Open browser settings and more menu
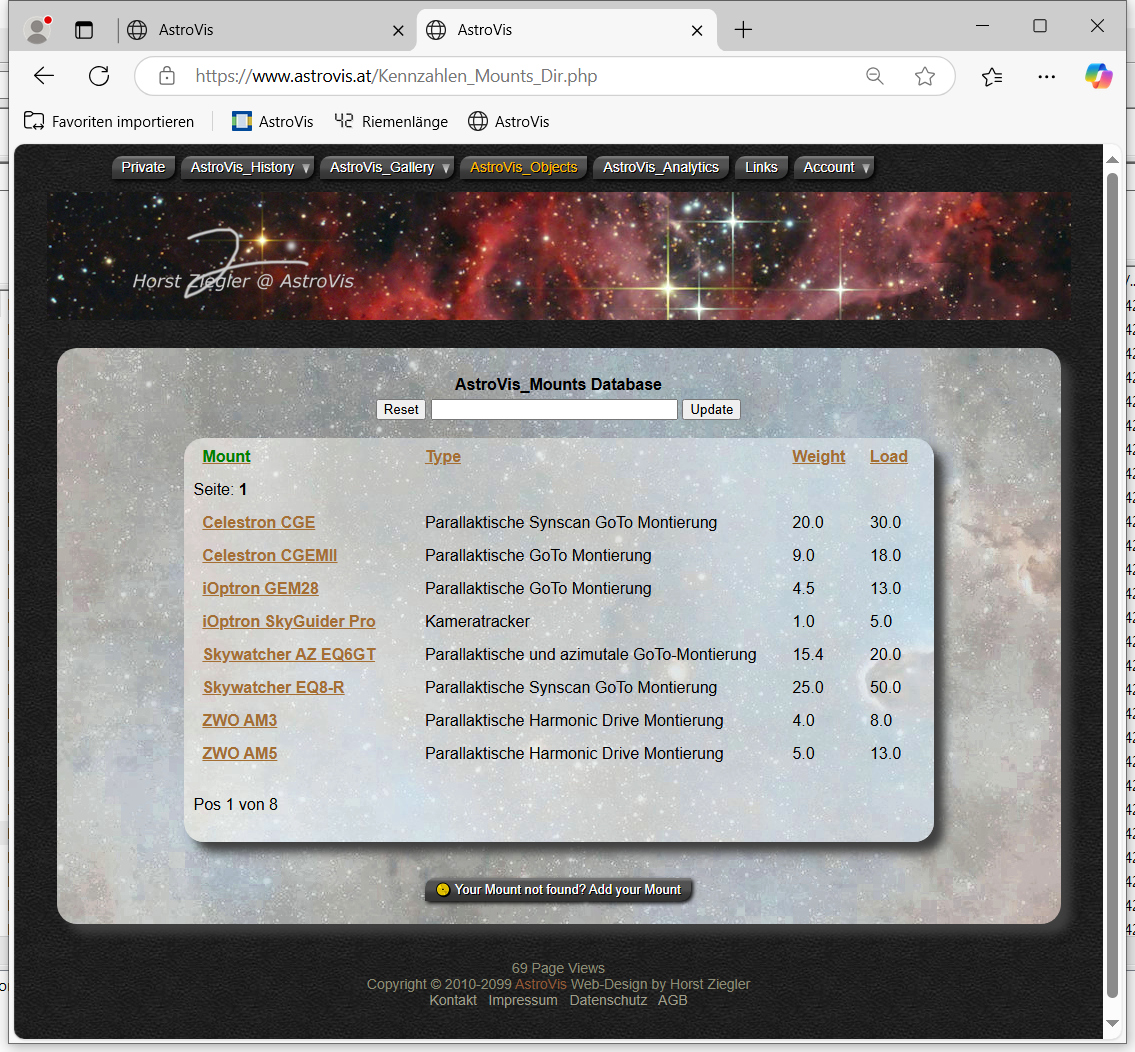Screen dimensions: 1135x1052 point(1047,76)
